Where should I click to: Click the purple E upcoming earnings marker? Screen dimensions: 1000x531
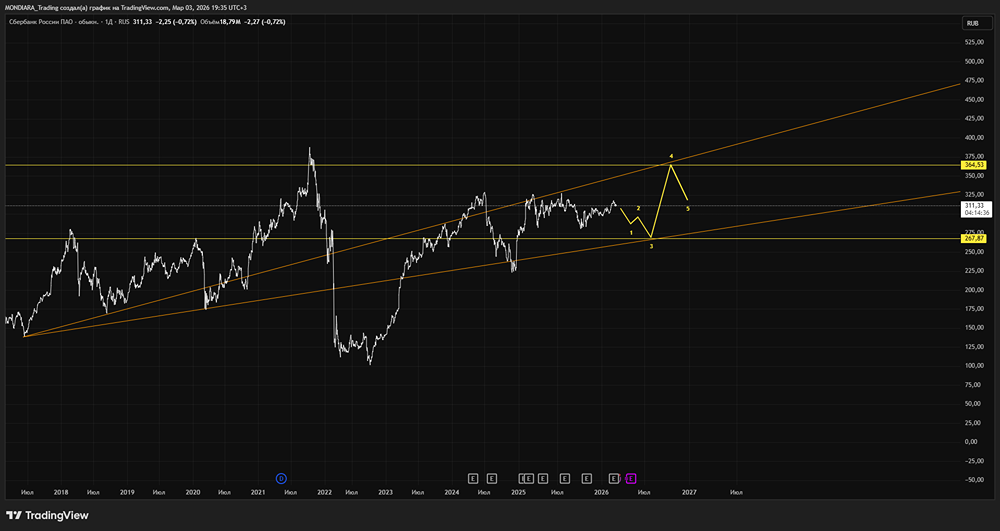[x=631, y=478]
